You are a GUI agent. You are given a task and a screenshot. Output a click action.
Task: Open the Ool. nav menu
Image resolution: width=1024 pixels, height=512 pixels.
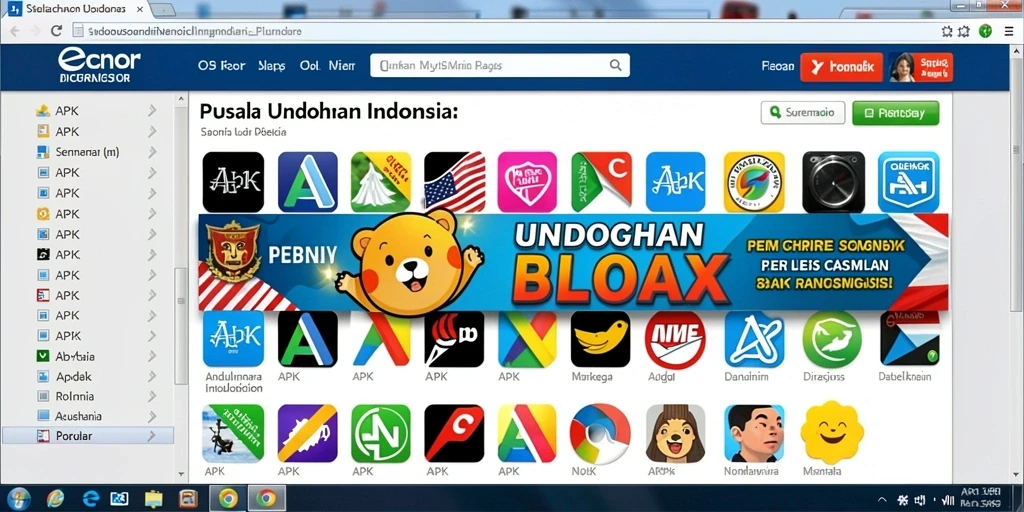click(308, 65)
